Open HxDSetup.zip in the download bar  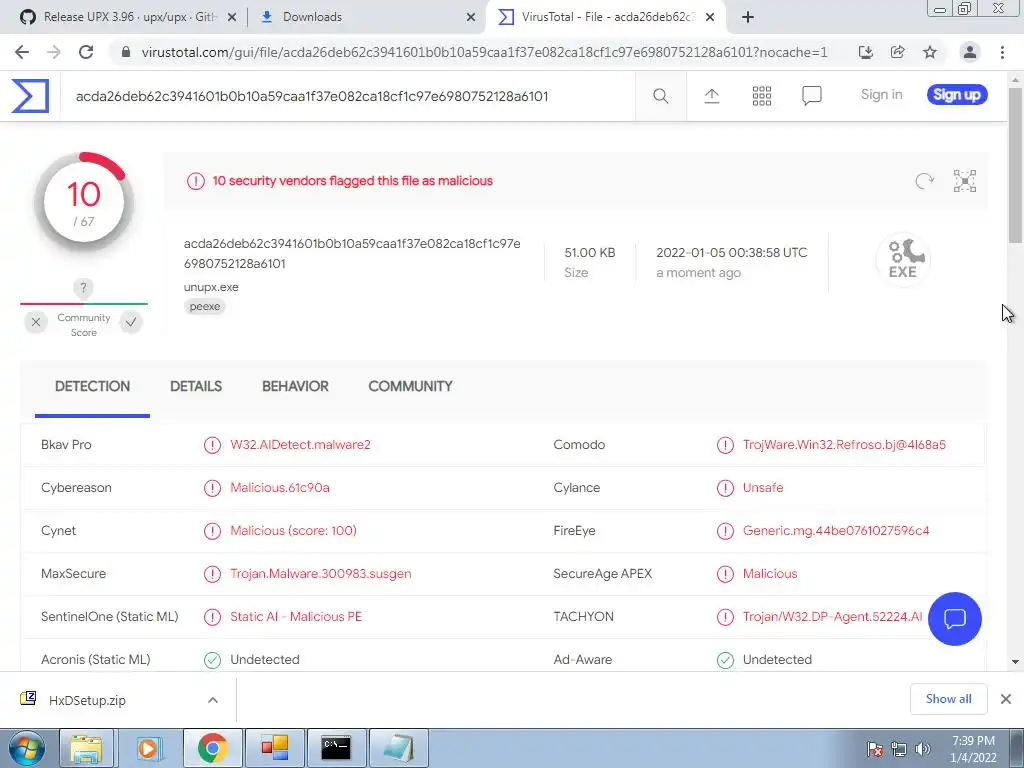[x=87, y=700]
